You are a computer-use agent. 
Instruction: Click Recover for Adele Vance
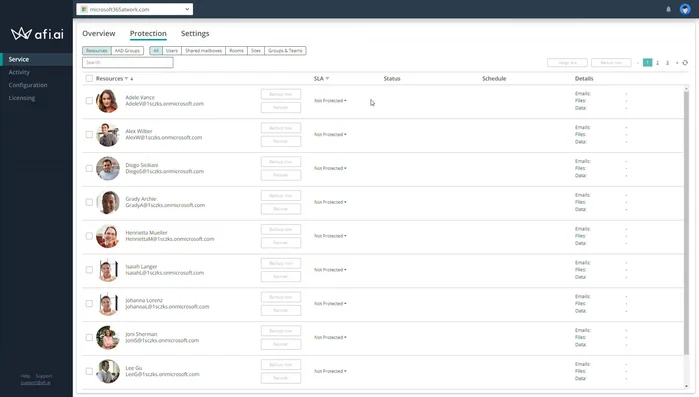281,108
